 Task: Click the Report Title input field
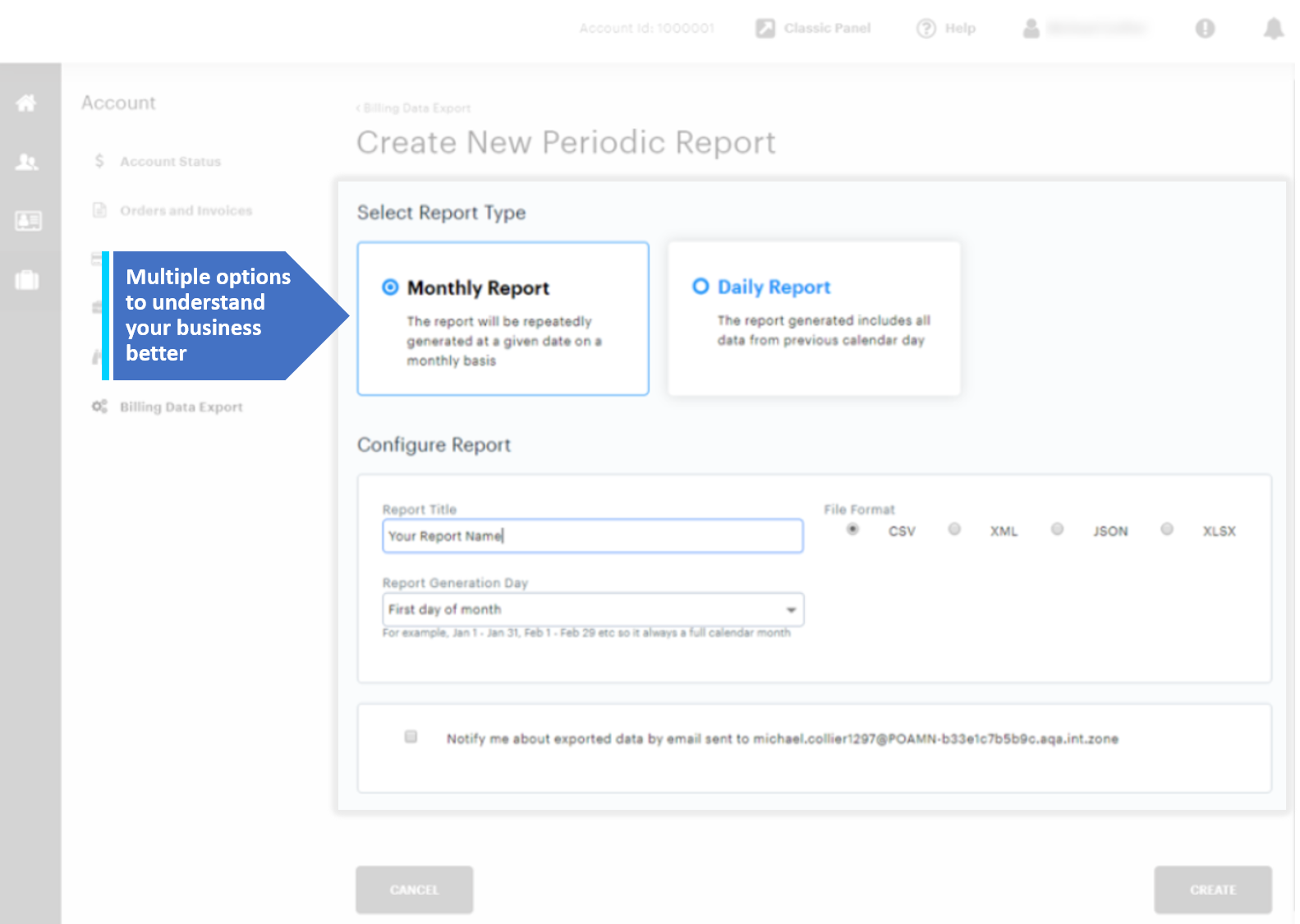point(593,536)
